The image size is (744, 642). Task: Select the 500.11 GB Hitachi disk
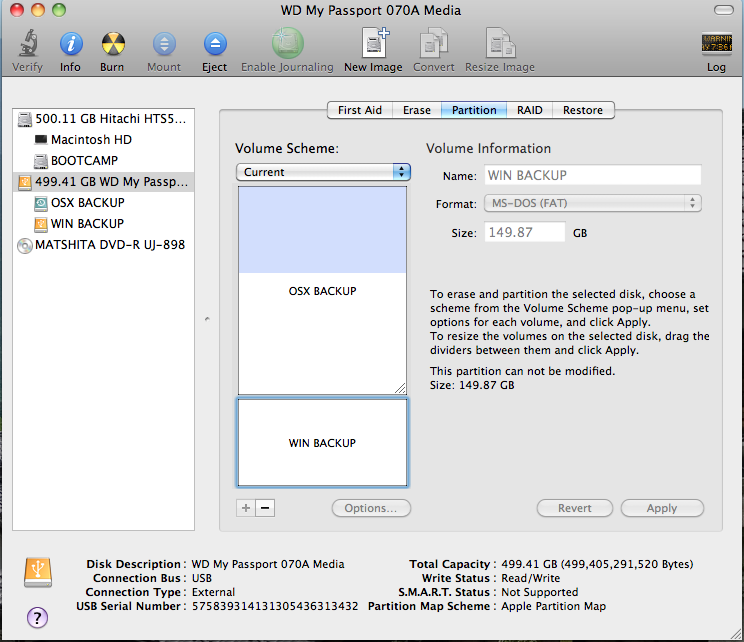[x=103, y=119]
